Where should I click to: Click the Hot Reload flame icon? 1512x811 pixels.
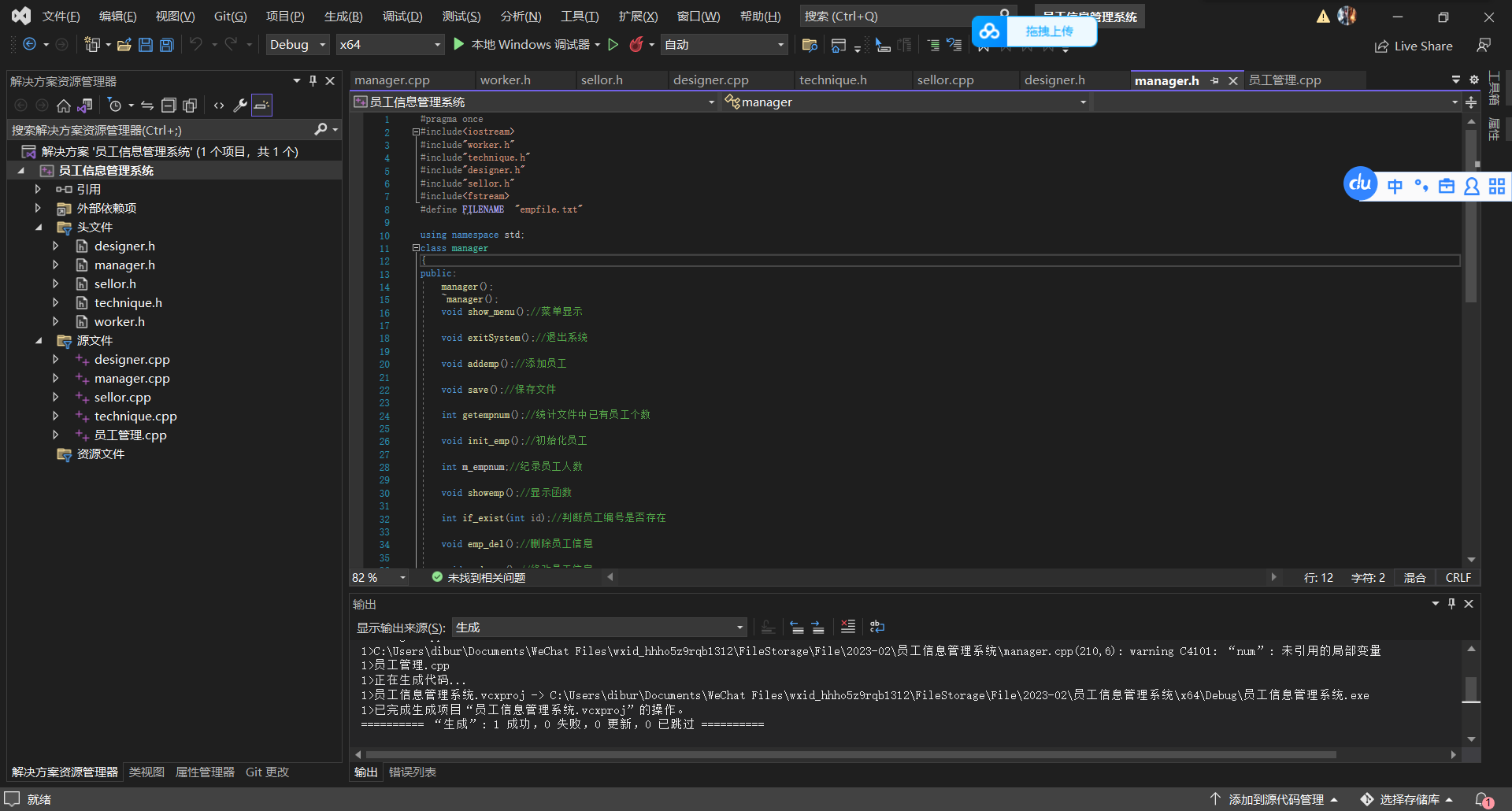pos(636,45)
